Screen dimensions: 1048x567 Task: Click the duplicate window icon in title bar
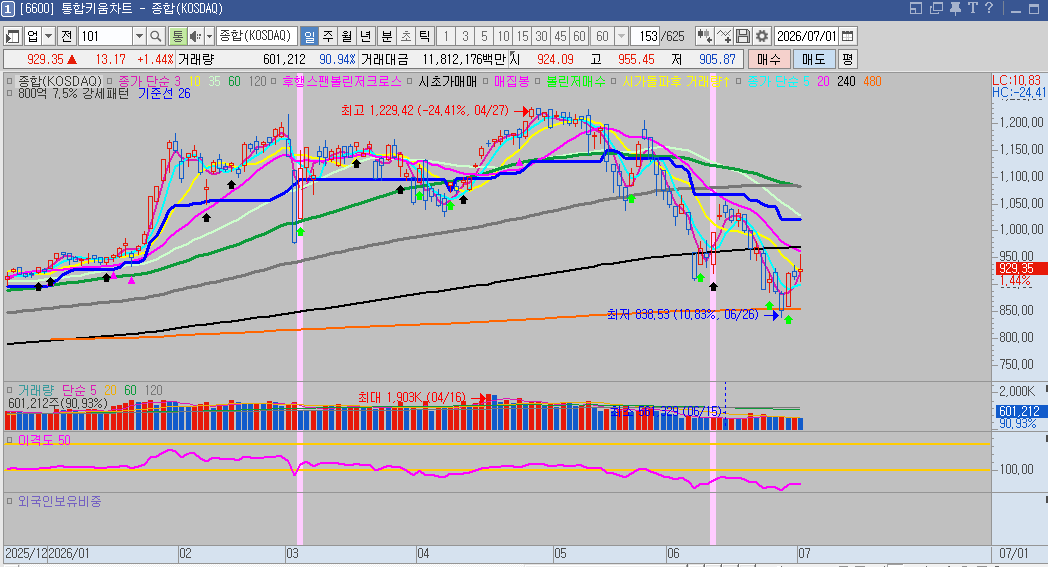pyautogui.click(x=936, y=8)
